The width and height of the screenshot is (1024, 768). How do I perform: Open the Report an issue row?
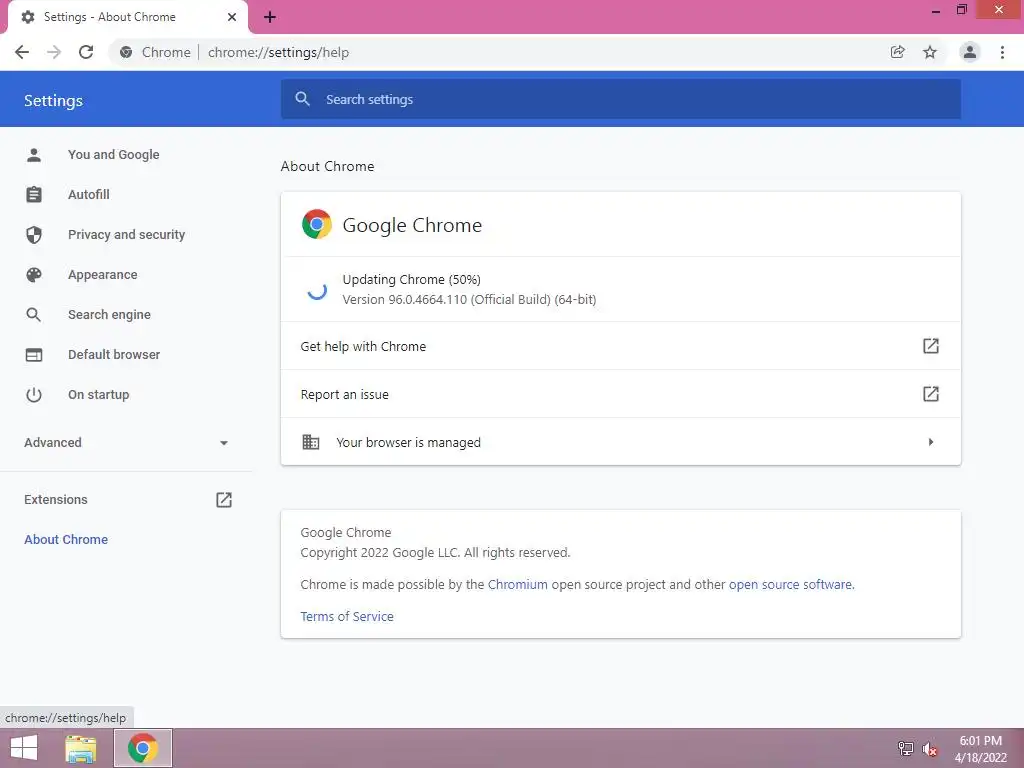pyautogui.click(x=620, y=394)
